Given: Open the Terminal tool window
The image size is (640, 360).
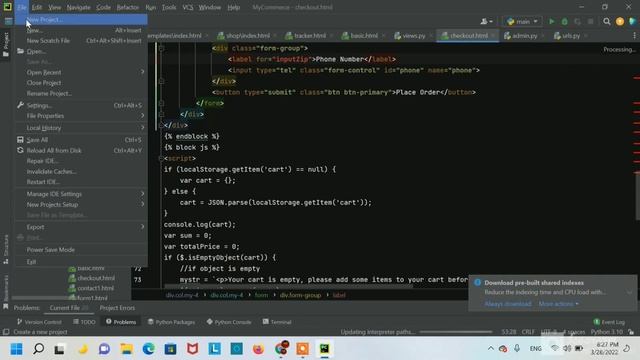Looking at the screenshot, I should click(x=277, y=322).
